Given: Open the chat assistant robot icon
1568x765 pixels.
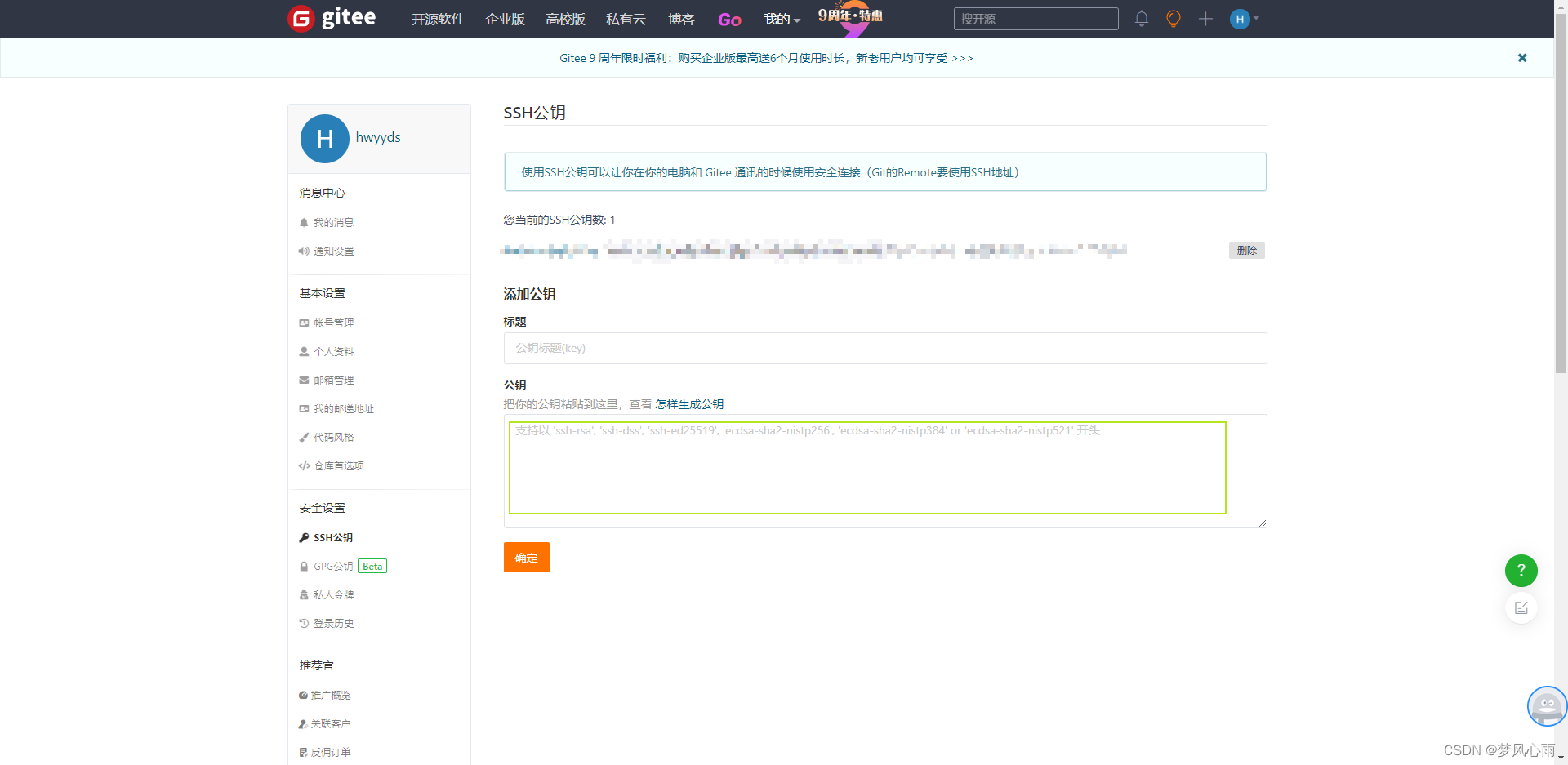Looking at the screenshot, I should coord(1547,706).
